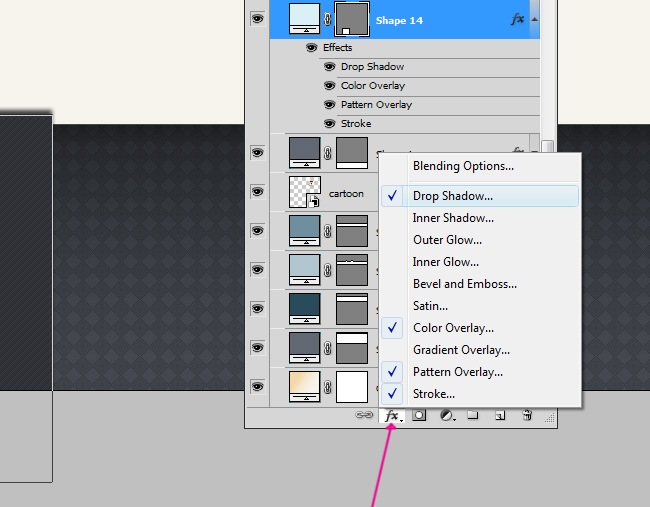Choose Blending Options from the menu
Image resolution: width=650 pixels, height=507 pixels.
[x=463, y=166]
